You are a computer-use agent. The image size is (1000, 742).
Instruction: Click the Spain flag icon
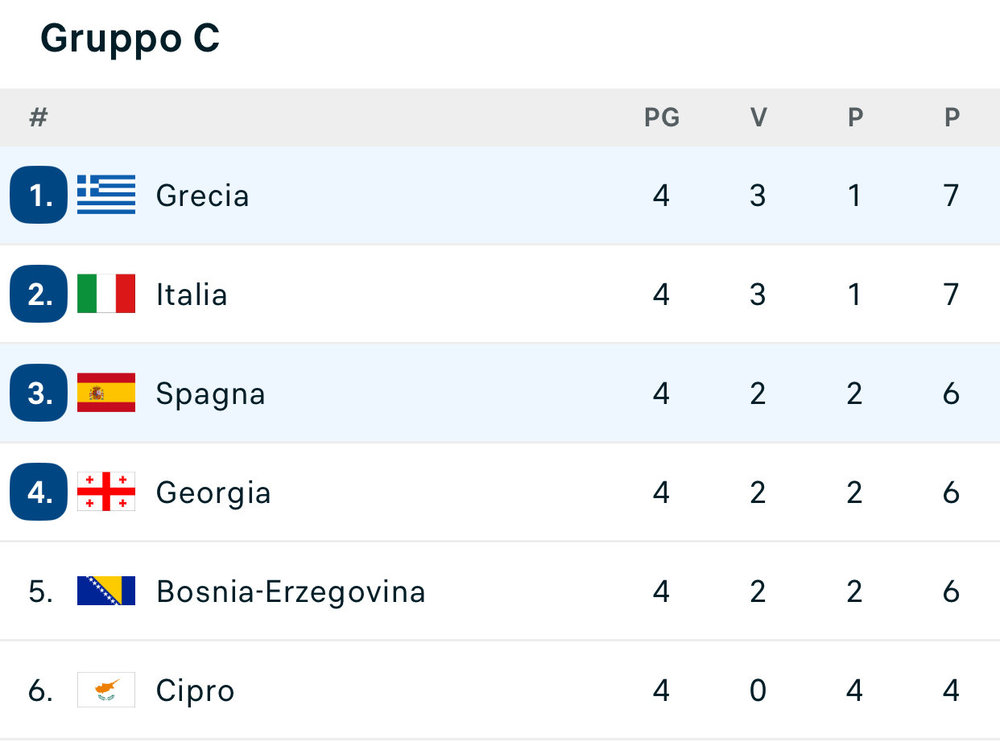coord(106,392)
